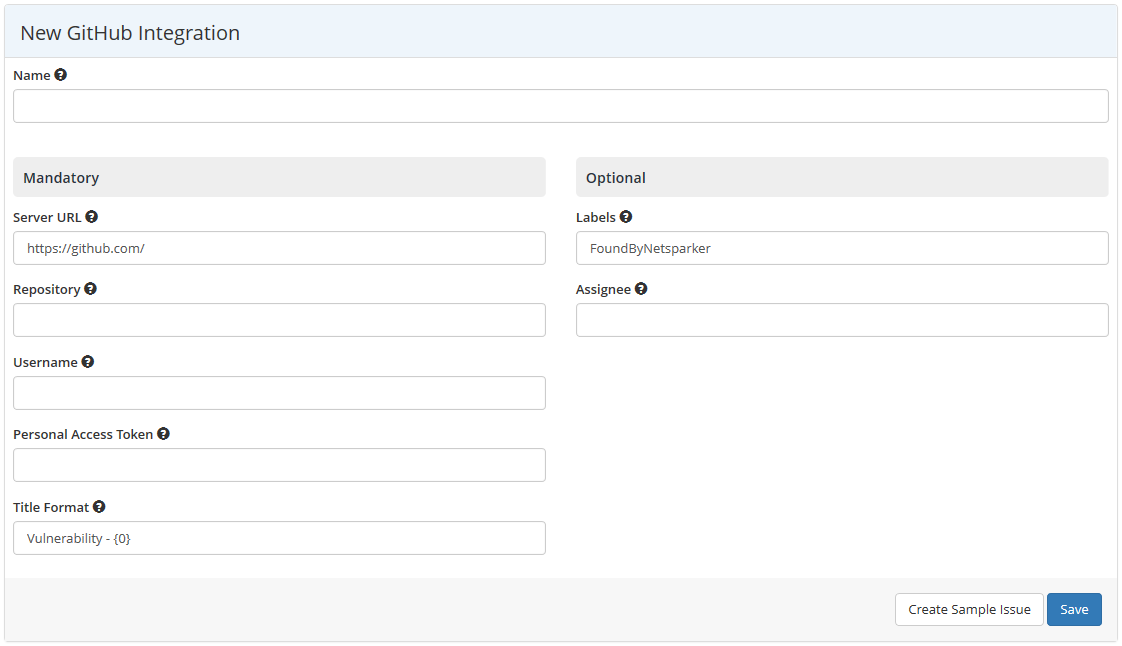Click the Optional section header
Image resolution: width=1122 pixels, height=646 pixels.
(x=615, y=177)
